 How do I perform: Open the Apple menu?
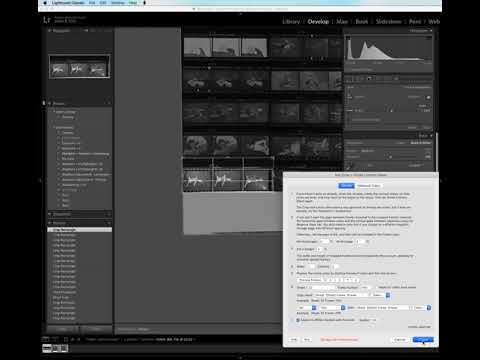pos(45,3)
